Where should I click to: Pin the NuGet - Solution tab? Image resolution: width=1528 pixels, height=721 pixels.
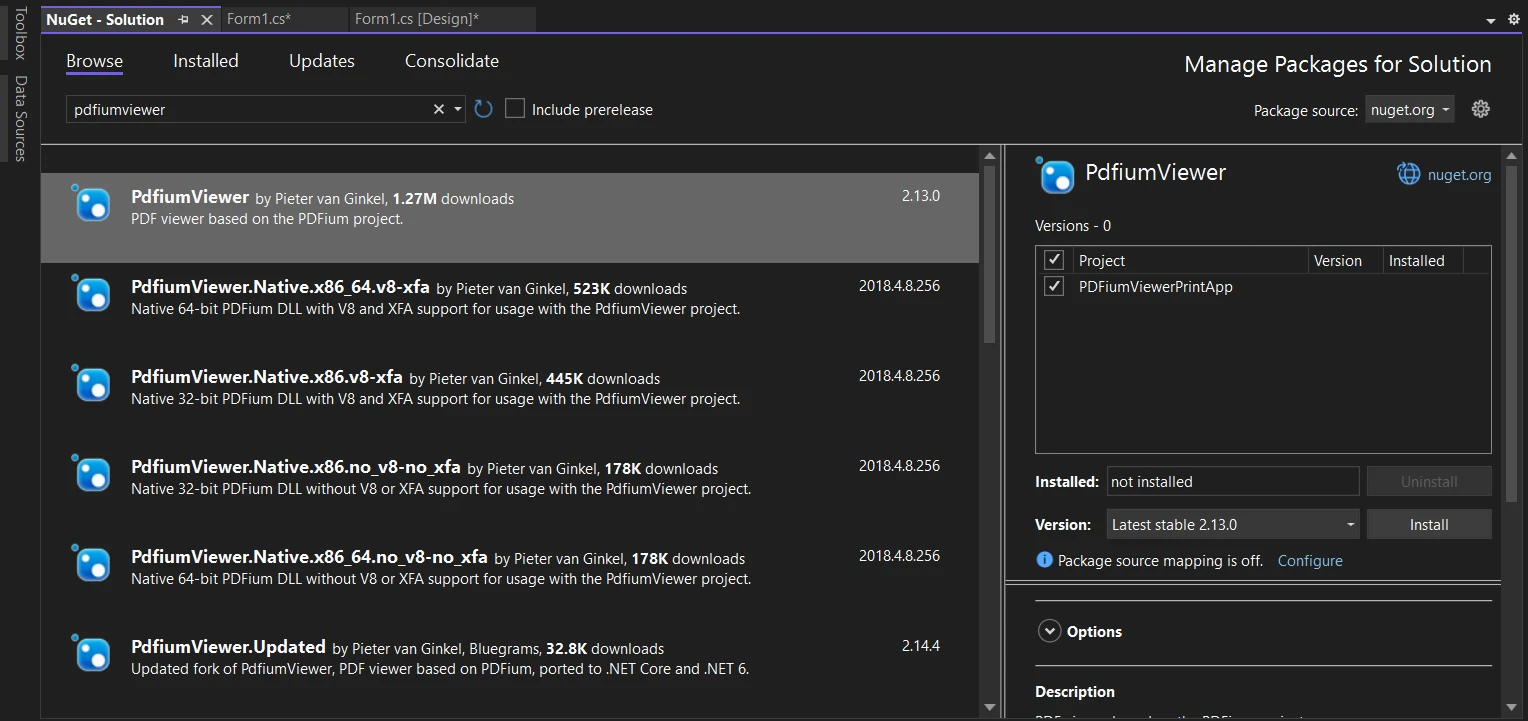pos(183,20)
